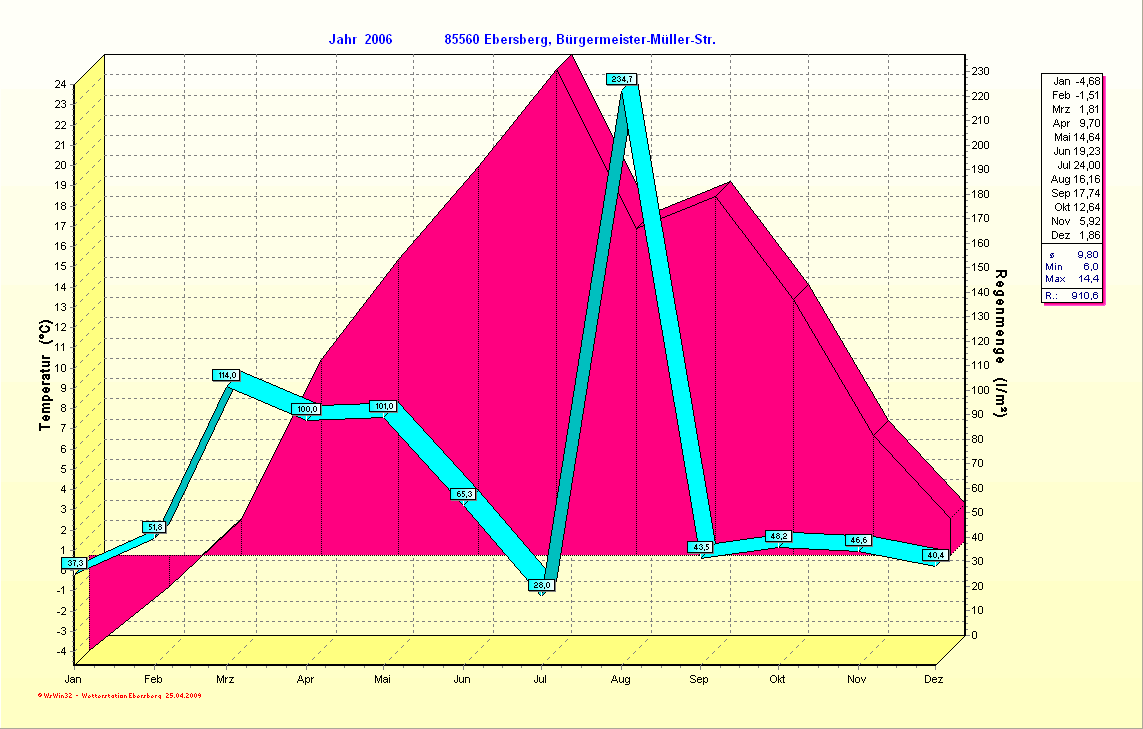Screen dimensions: 1143x729
Task: Click the 'R.: 910,6' total rainfall value
Action: tap(1073, 296)
